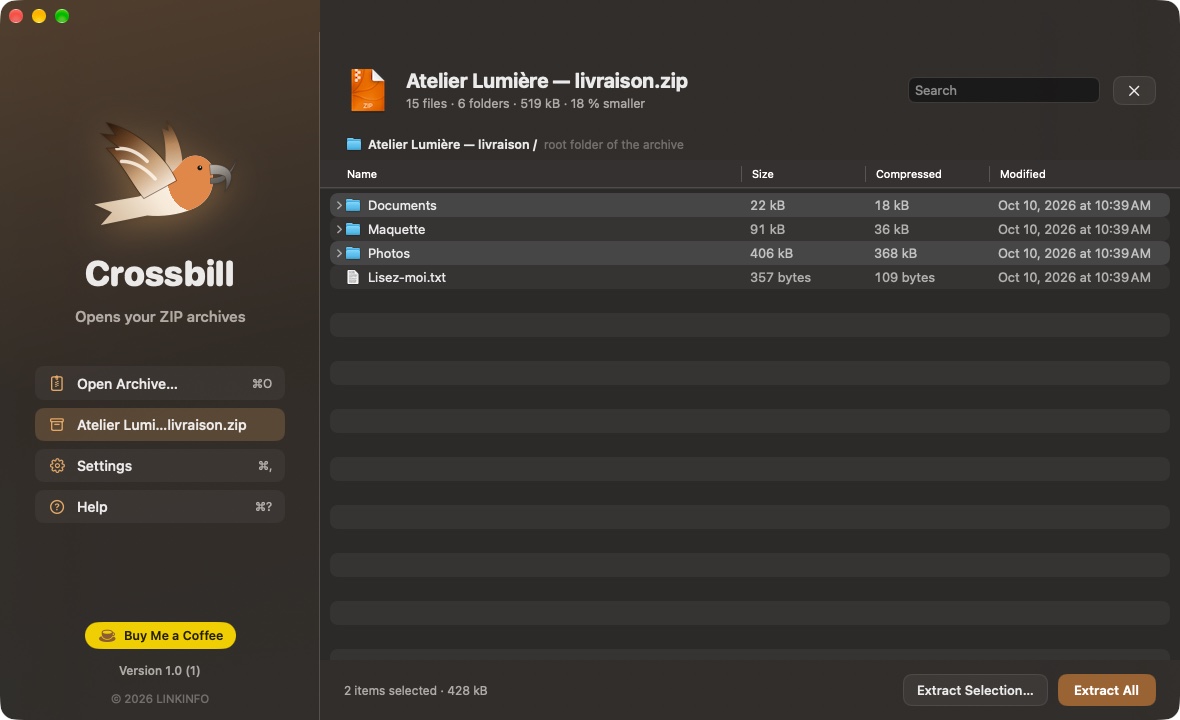
Task: Click the Documents folder icon
Action: click(x=353, y=205)
